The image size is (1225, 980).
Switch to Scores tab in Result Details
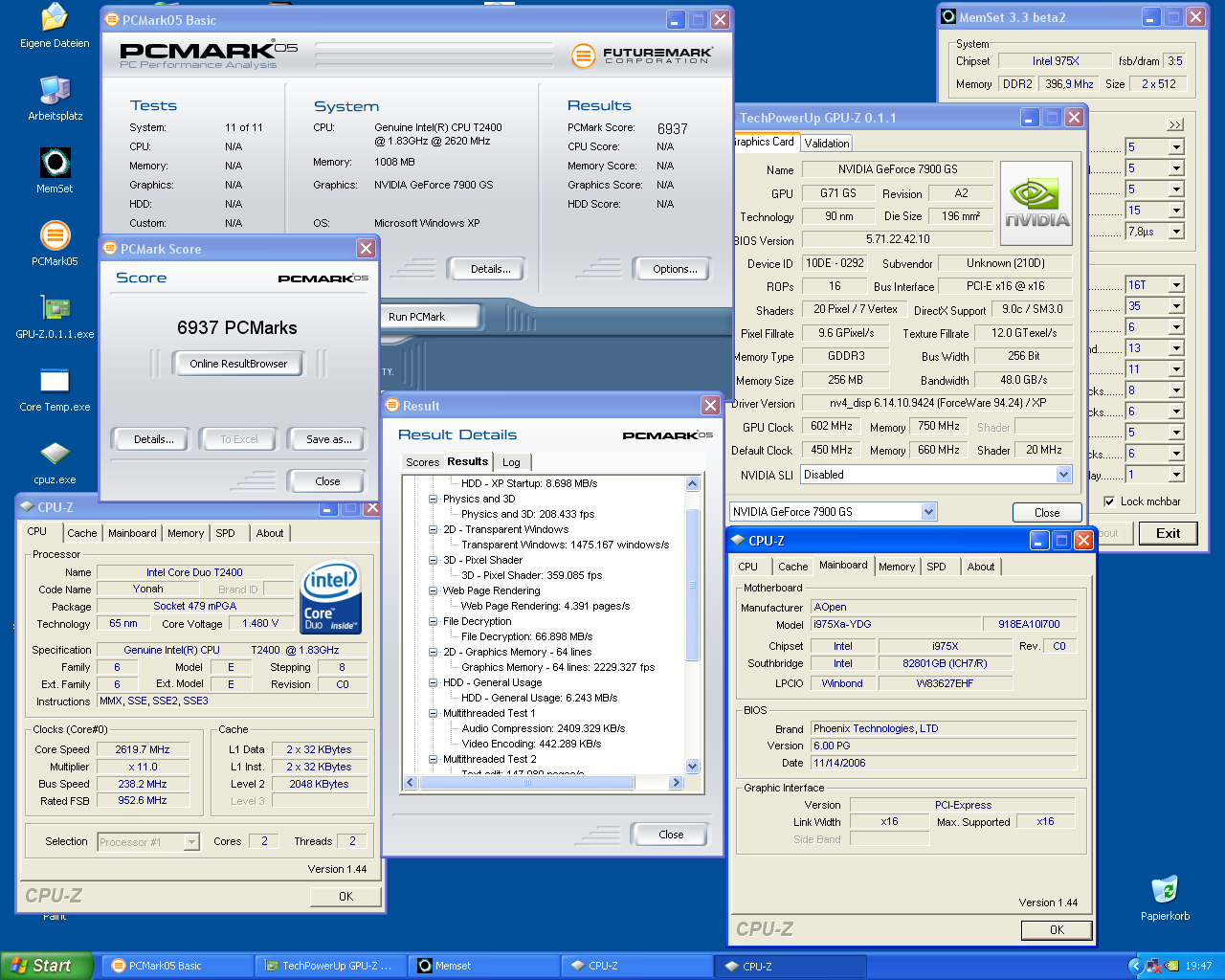point(422,462)
